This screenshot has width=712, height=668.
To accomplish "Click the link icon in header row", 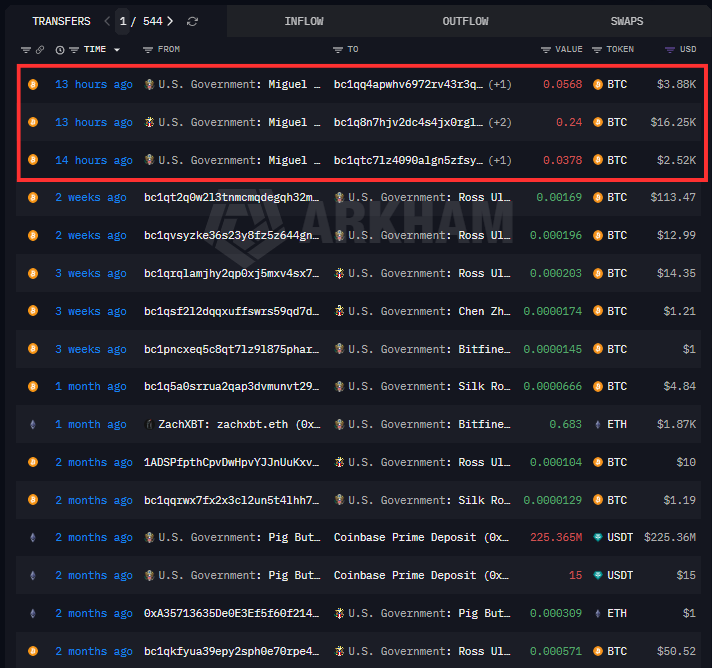I will 40,49.
